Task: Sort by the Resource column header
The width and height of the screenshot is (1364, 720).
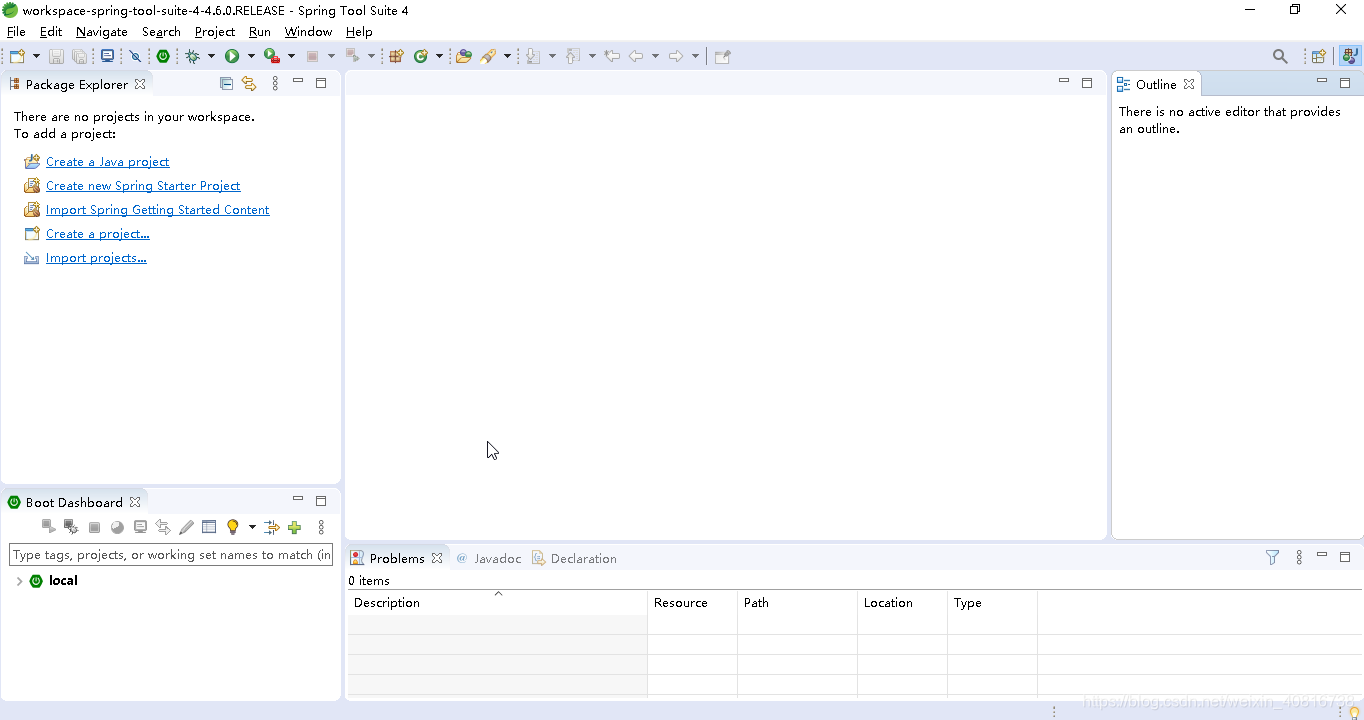Action: [x=692, y=603]
